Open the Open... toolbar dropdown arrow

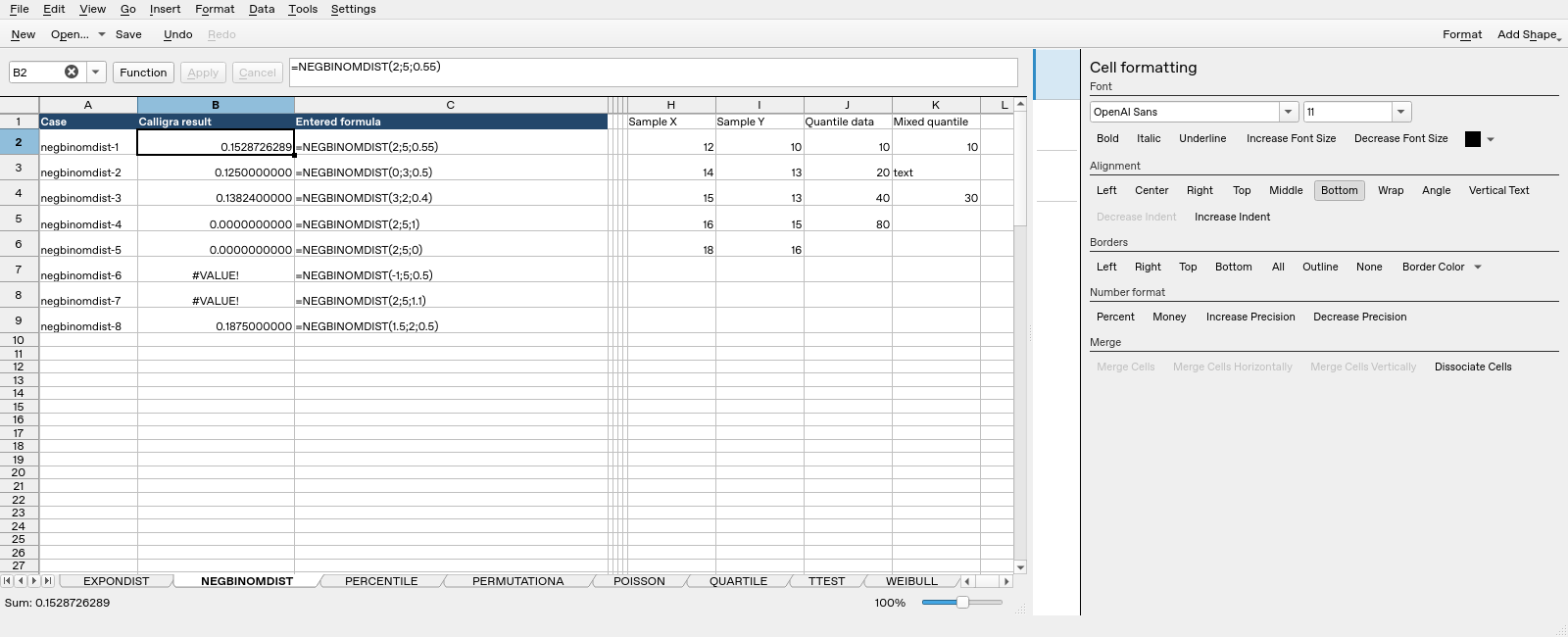(x=101, y=34)
